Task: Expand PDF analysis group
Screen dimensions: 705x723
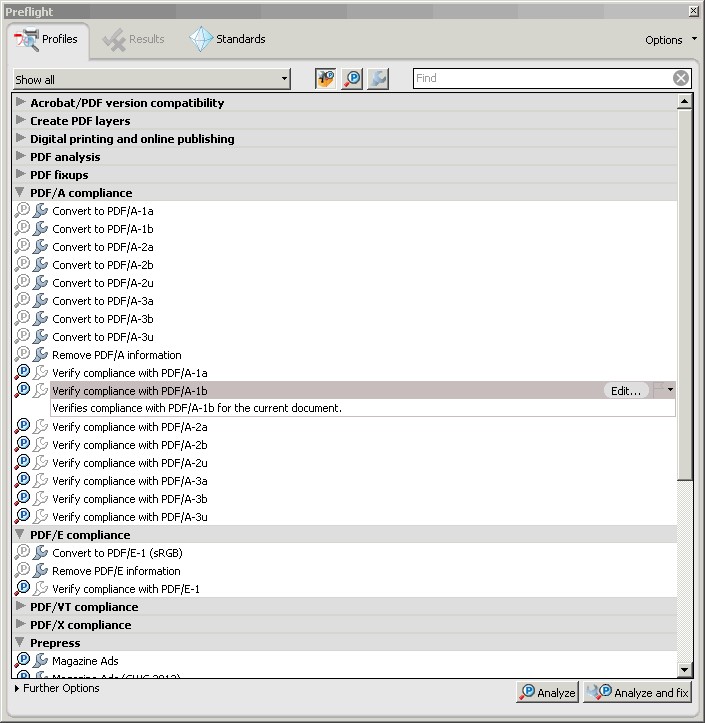Action: (20, 156)
